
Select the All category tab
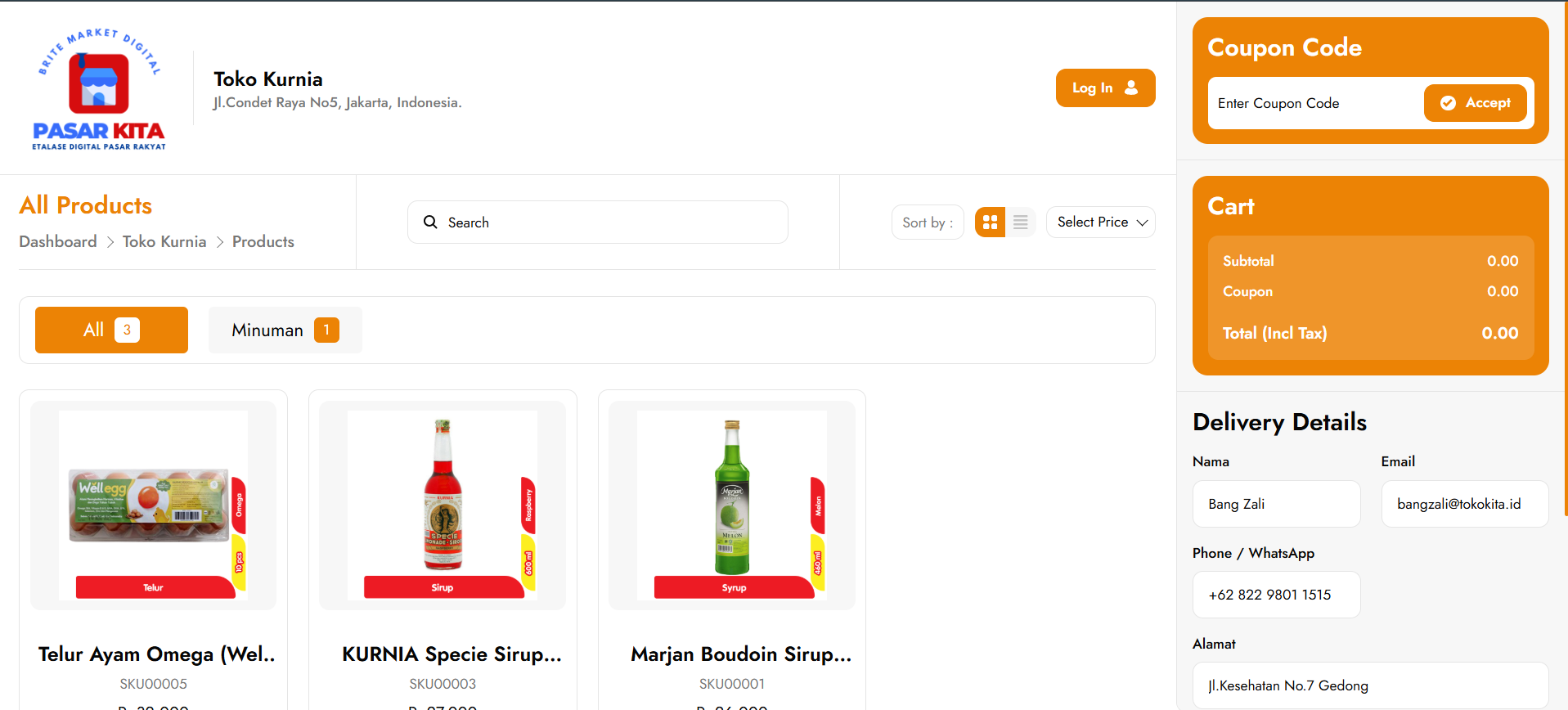click(111, 330)
